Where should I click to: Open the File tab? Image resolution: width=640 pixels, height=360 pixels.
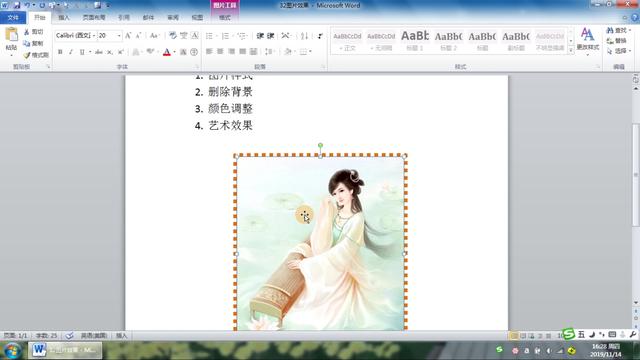(x=13, y=18)
